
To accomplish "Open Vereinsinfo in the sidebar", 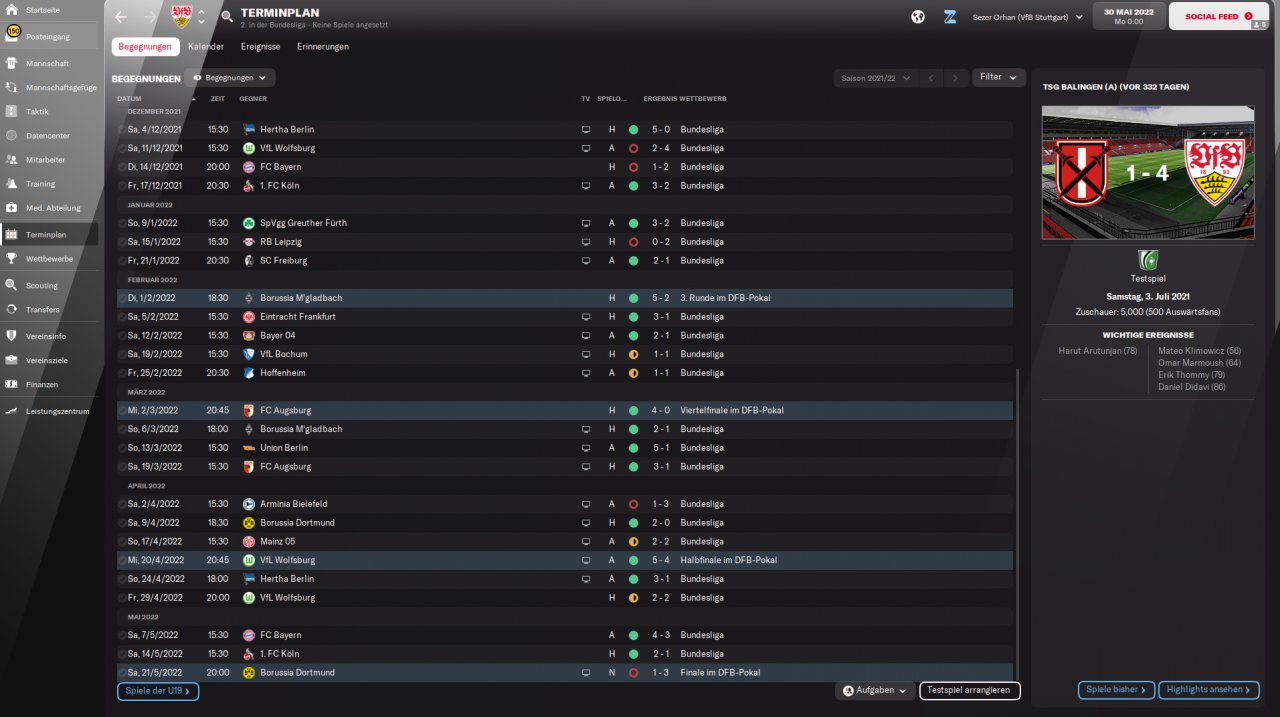I will (x=50, y=336).
